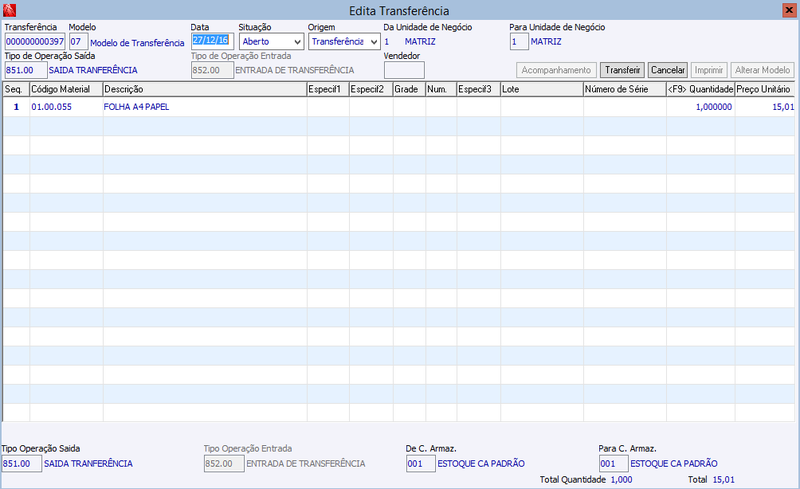Image resolution: width=800 pixels, height=489 pixels.
Task: Click the Especif2 column header
Action: click(x=371, y=89)
